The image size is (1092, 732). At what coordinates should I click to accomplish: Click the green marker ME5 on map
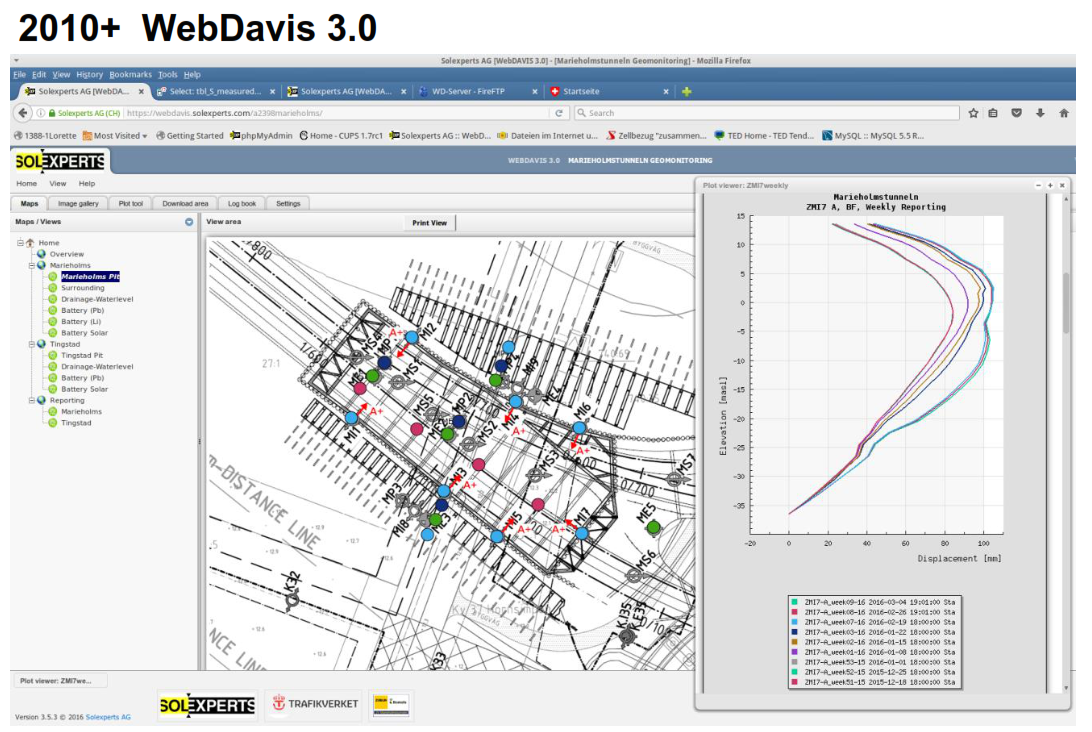pyautogui.click(x=653, y=527)
